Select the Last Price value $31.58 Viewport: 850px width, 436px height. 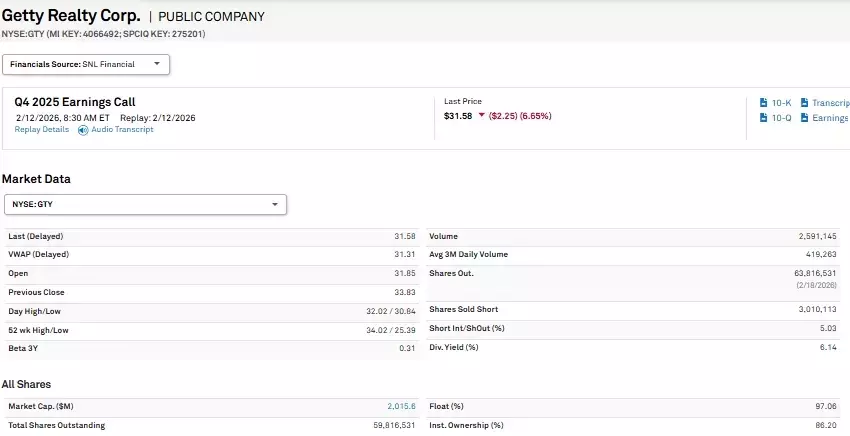point(459,116)
